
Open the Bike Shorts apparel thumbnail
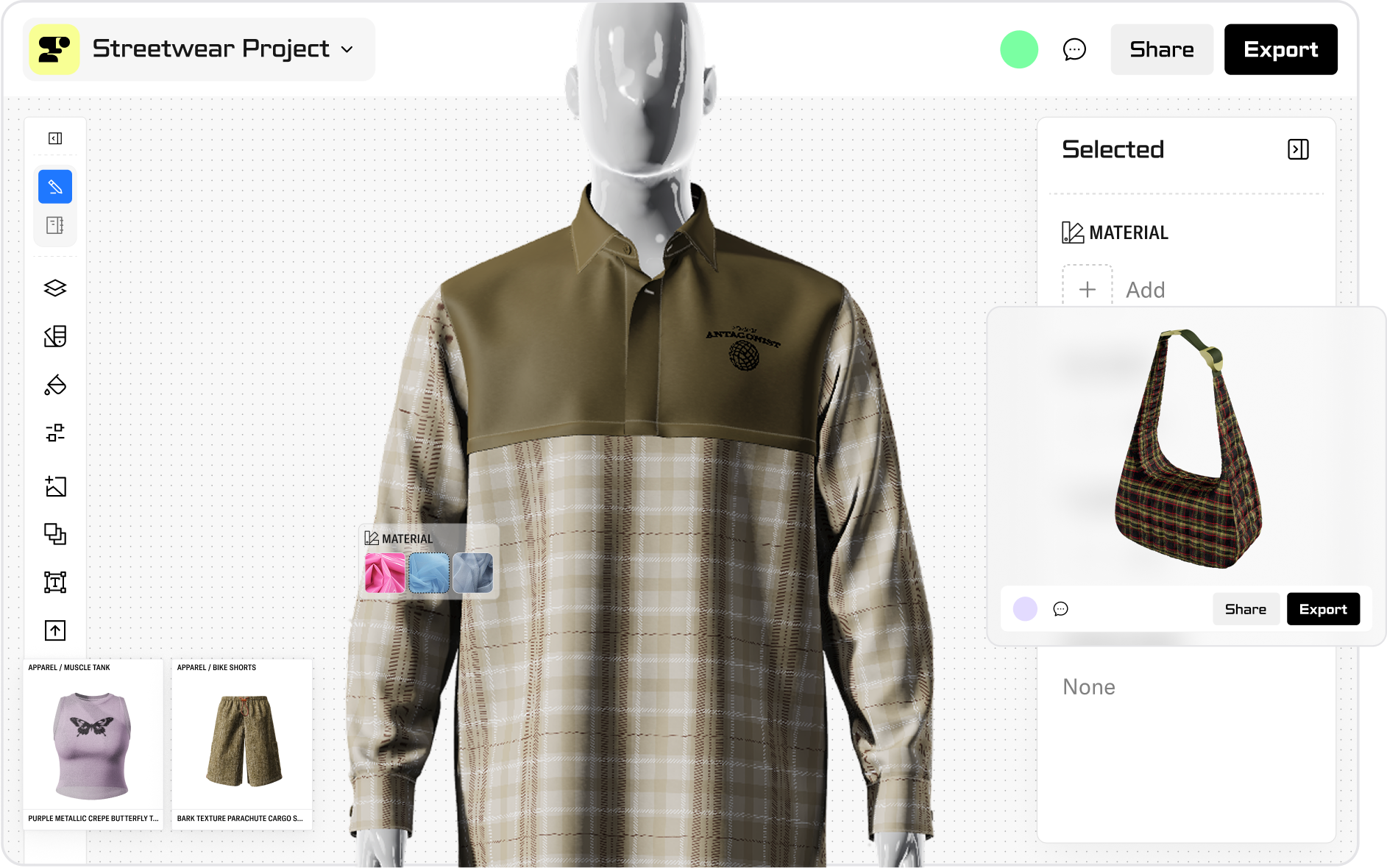point(242,744)
